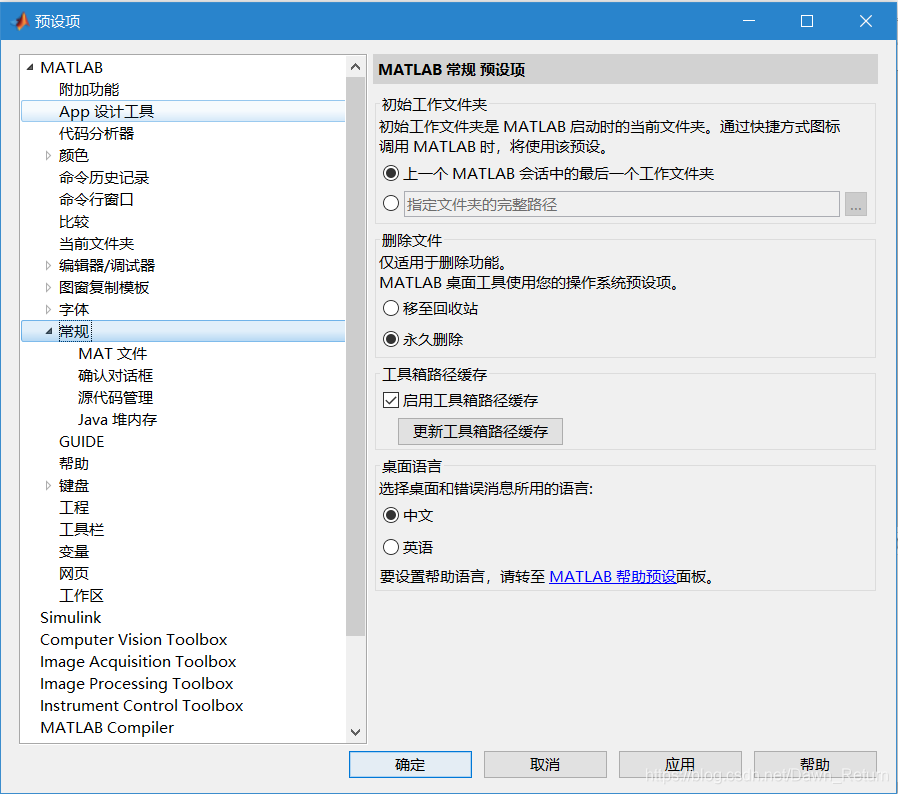The height and width of the screenshot is (794, 898).
Task: Choose 永久删除 radio option
Action: [x=391, y=339]
